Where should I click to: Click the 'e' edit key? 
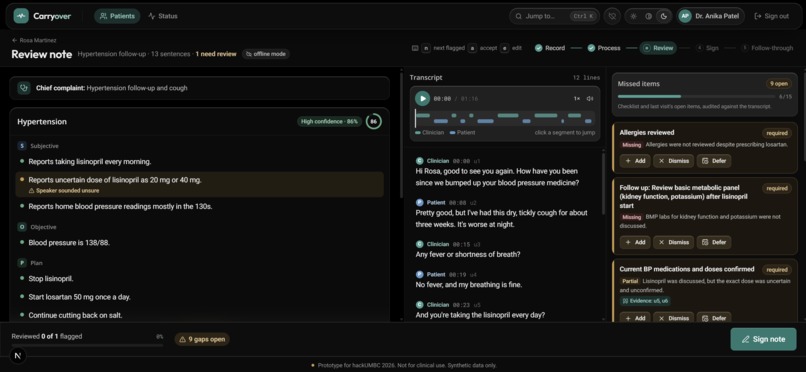click(504, 48)
